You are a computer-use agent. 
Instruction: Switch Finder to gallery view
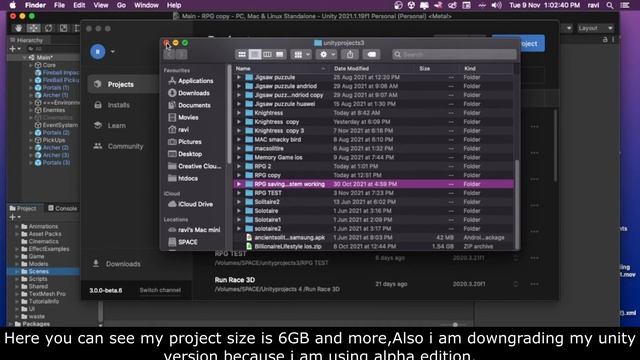pos(280,54)
